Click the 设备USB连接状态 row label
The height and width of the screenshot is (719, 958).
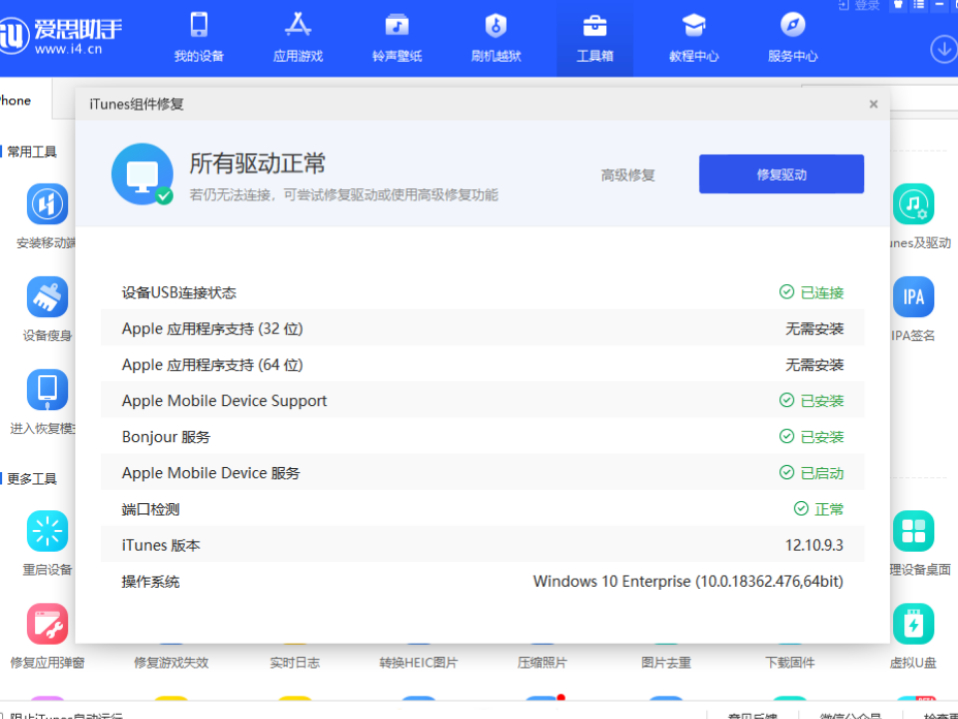[179, 293]
